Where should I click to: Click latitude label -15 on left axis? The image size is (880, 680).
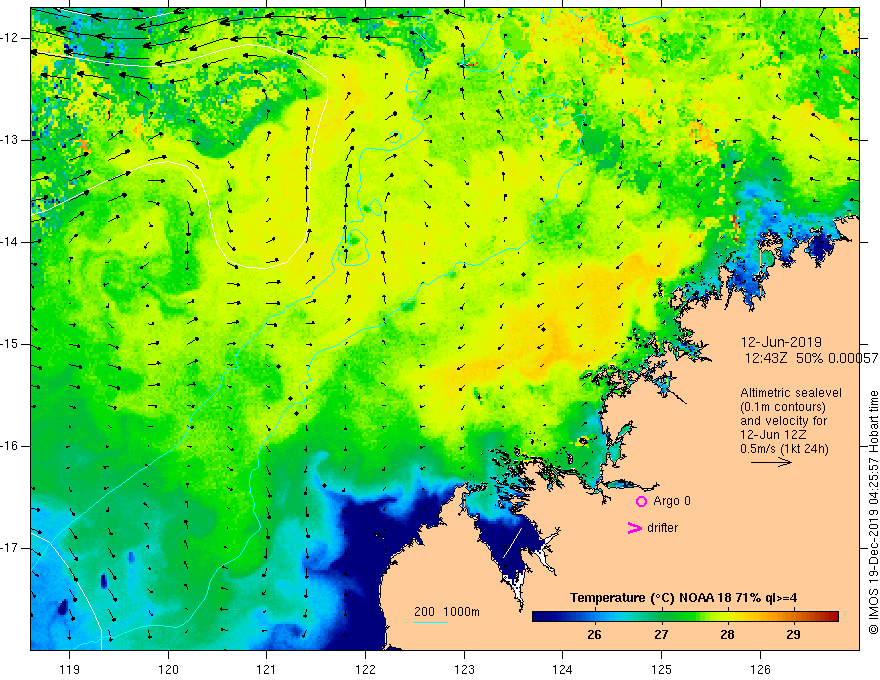[x=10, y=344]
